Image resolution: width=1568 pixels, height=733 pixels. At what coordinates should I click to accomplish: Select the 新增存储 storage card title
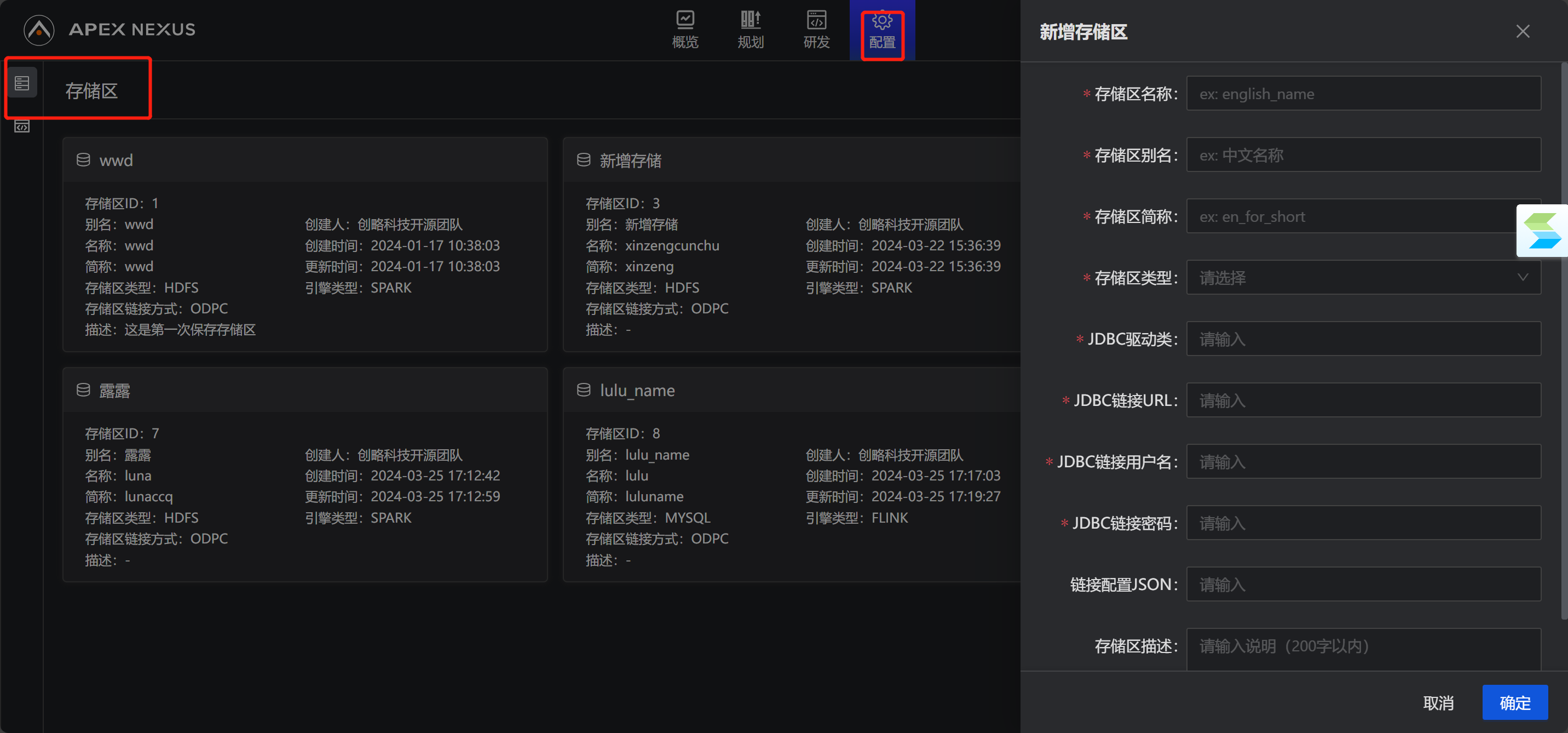[631, 161]
